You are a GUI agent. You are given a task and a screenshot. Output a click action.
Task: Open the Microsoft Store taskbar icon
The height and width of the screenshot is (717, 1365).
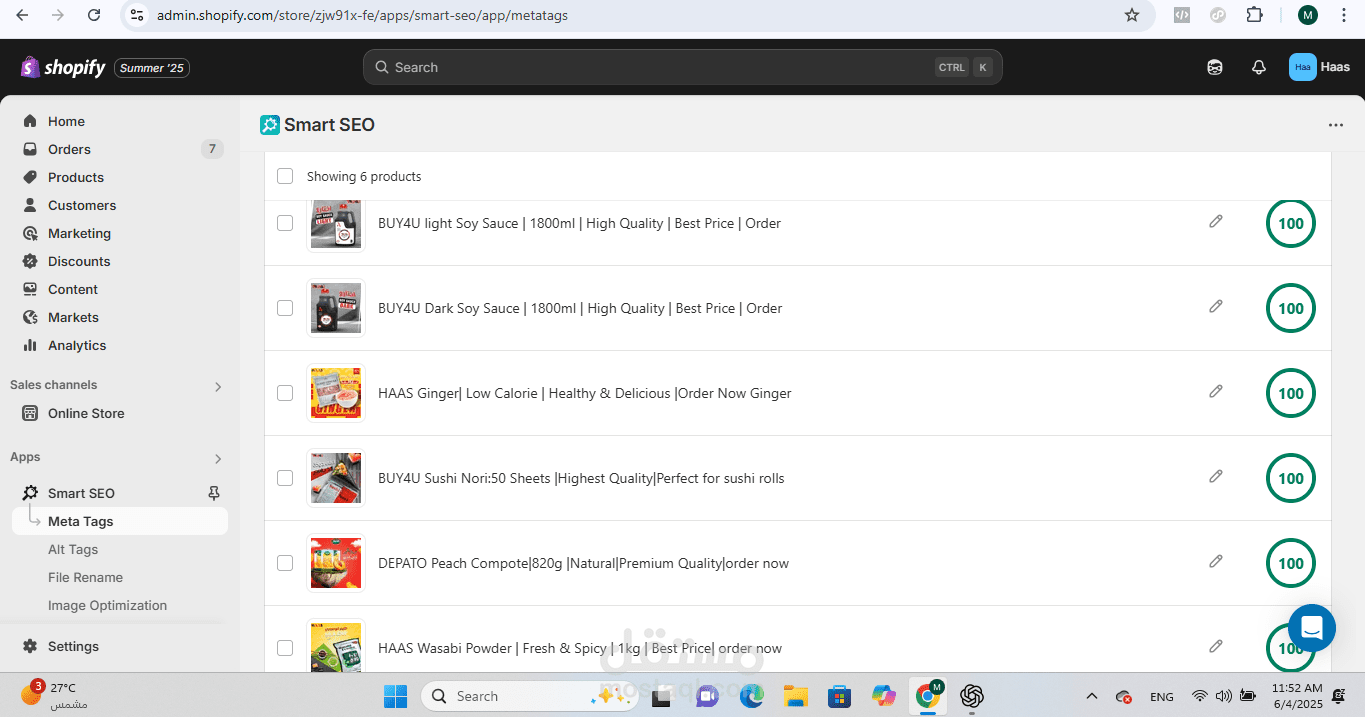(839, 696)
